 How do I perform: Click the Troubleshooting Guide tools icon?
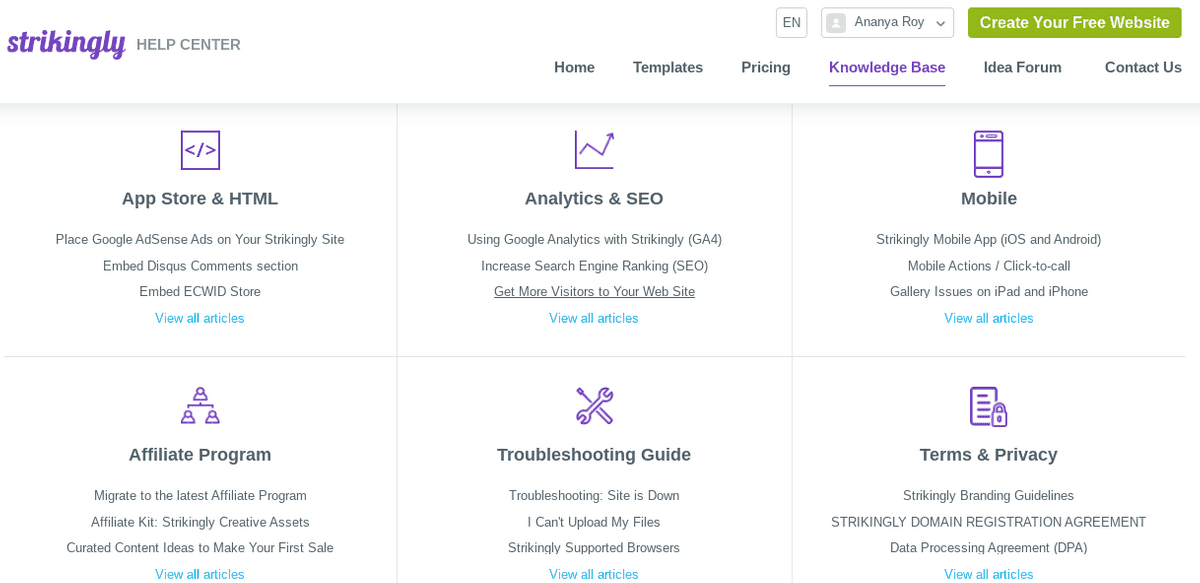[x=594, y=405]
